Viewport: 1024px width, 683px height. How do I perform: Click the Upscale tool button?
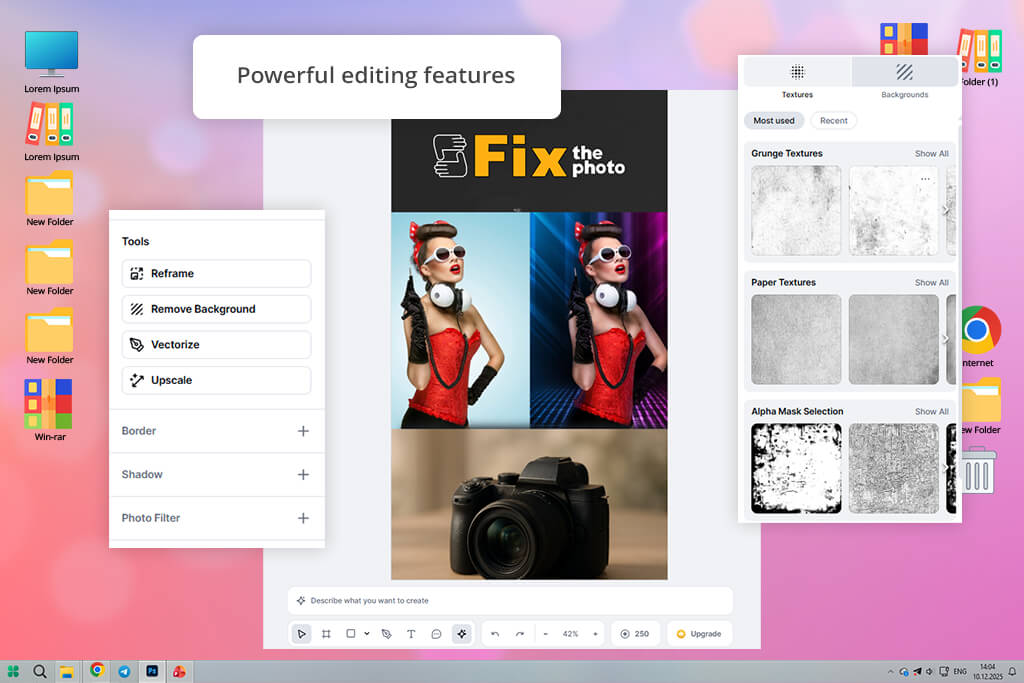tap(216, 380)
